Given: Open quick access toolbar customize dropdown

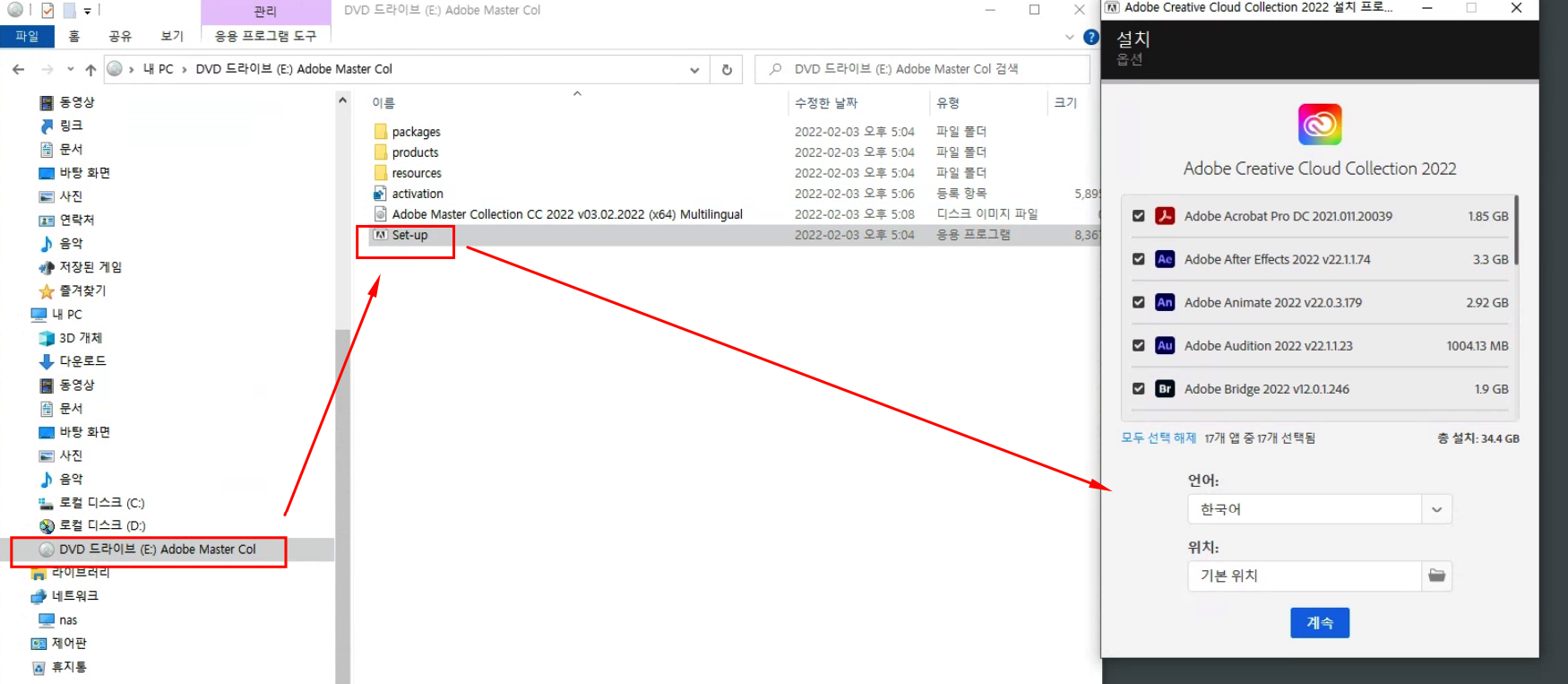Looking at the screenshot, I should (x=87, y=11).
